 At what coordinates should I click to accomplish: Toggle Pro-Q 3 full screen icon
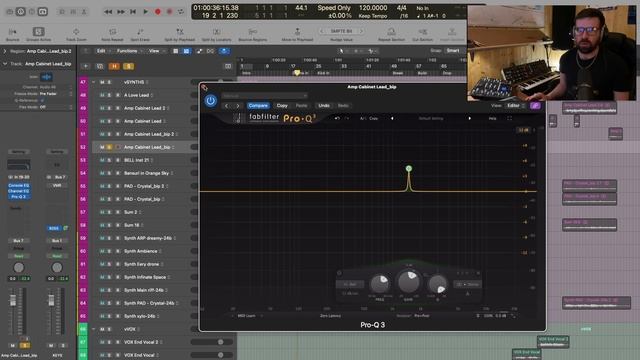509,118
